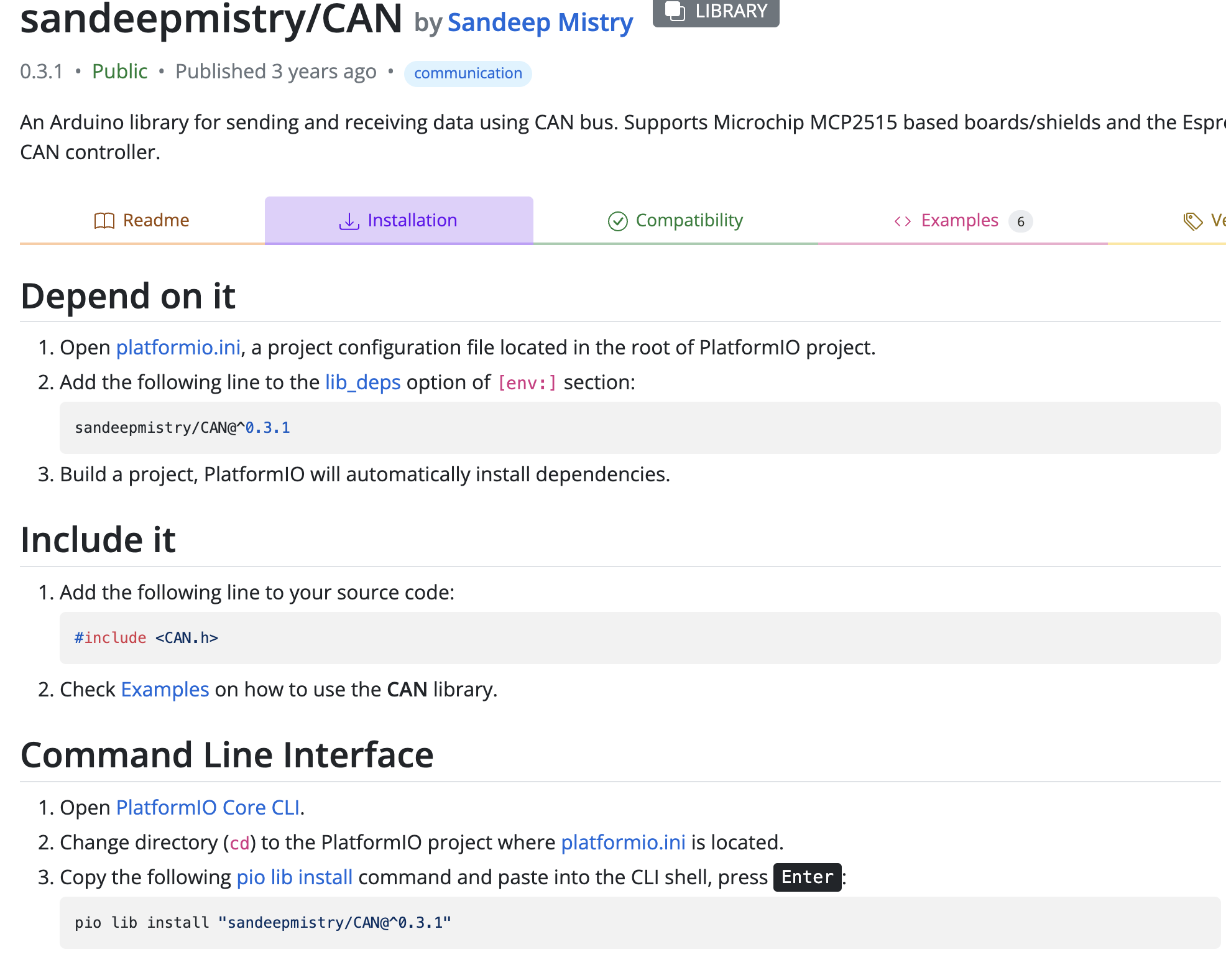Image resolution: width=1226 pixels, height=980 pixels.
Task: Click the Examples link under Include it
Action: [165, 690]
